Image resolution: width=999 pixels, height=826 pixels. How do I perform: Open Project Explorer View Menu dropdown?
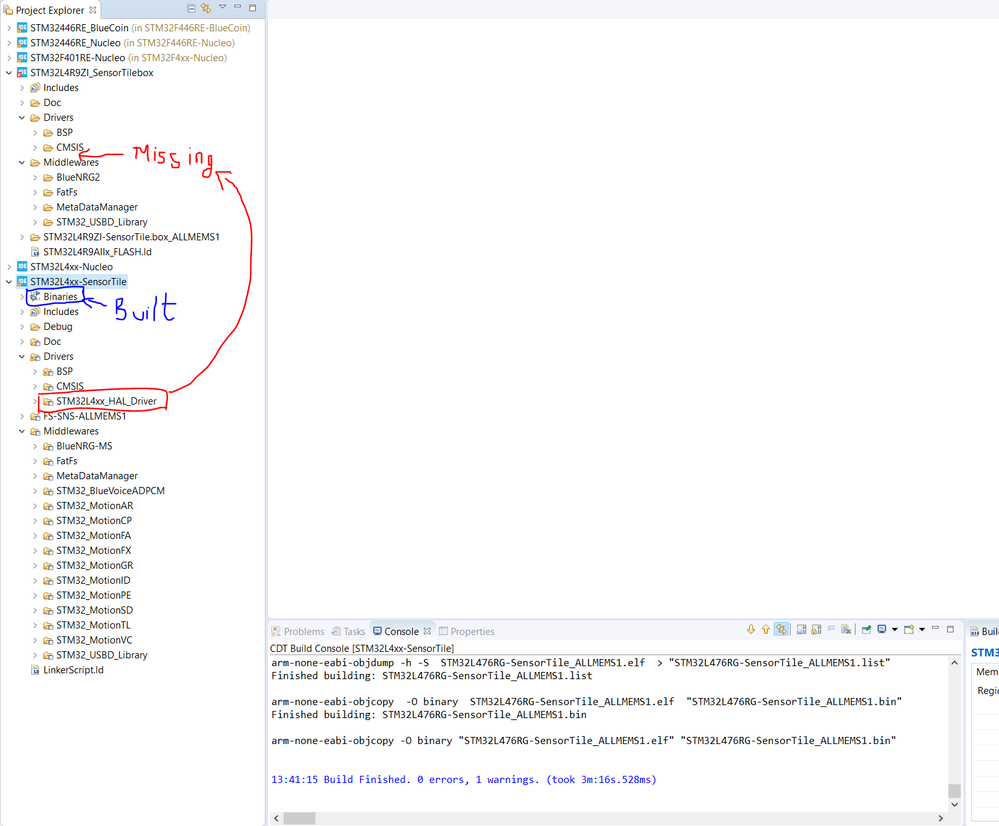tap(222, 7)
